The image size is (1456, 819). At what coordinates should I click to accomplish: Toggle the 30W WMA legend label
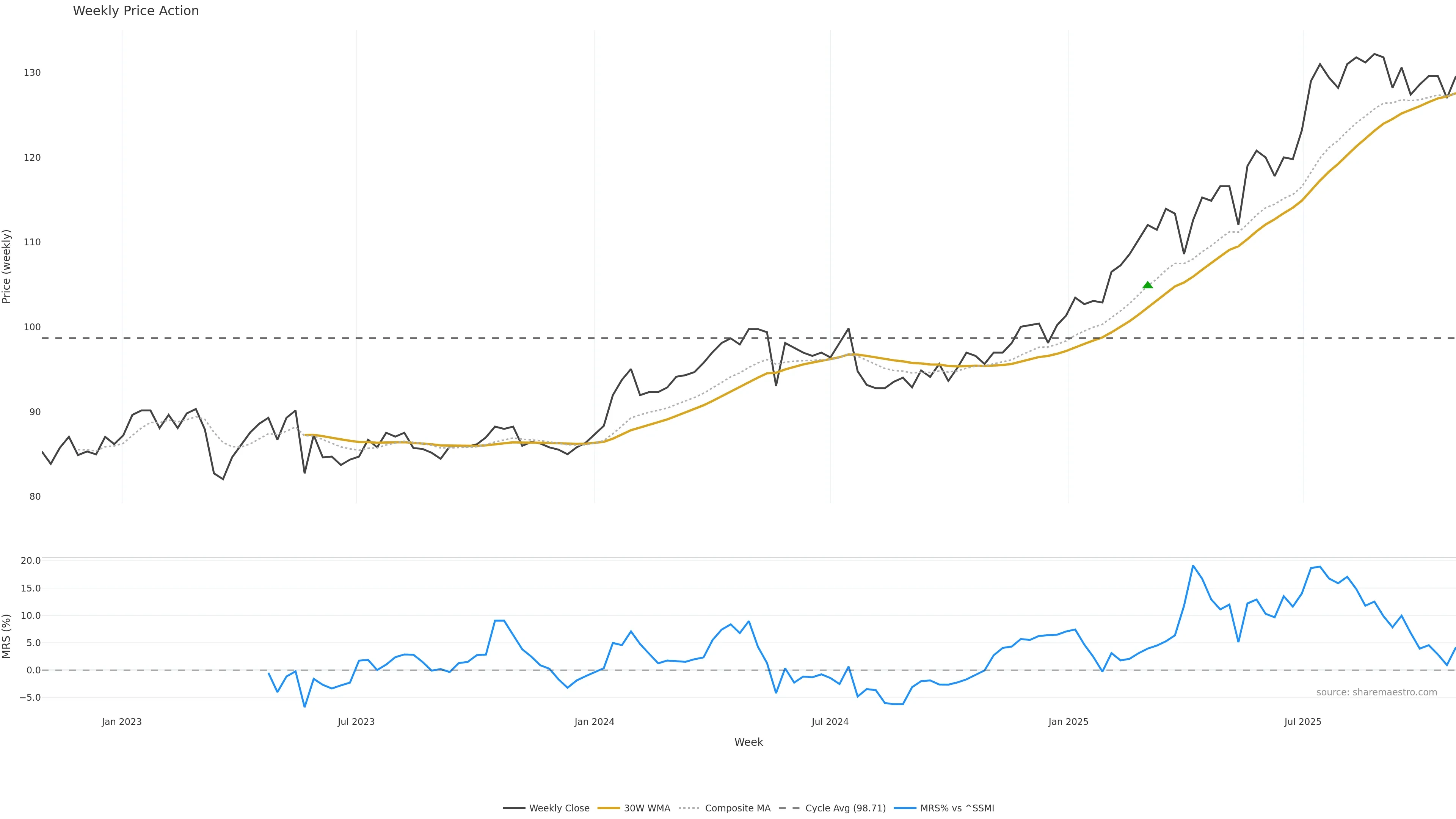[646, 808]
